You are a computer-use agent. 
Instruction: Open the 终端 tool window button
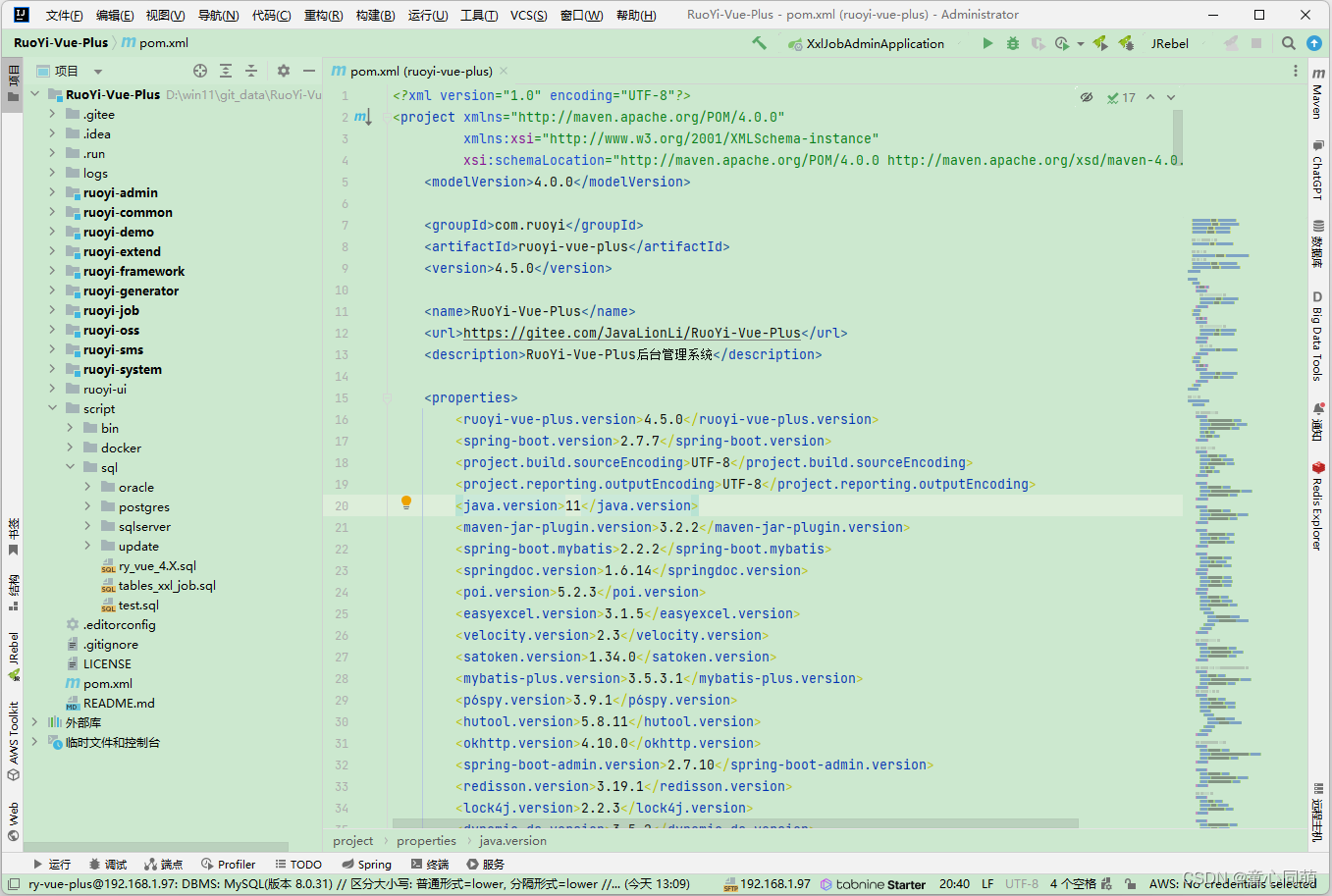click(430, 864)
